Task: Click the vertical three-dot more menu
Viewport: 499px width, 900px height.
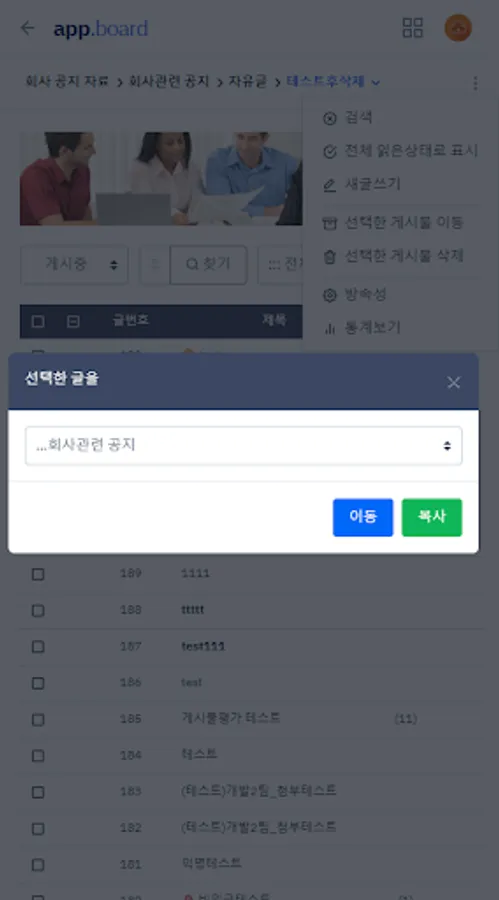Action: [475, 83]
